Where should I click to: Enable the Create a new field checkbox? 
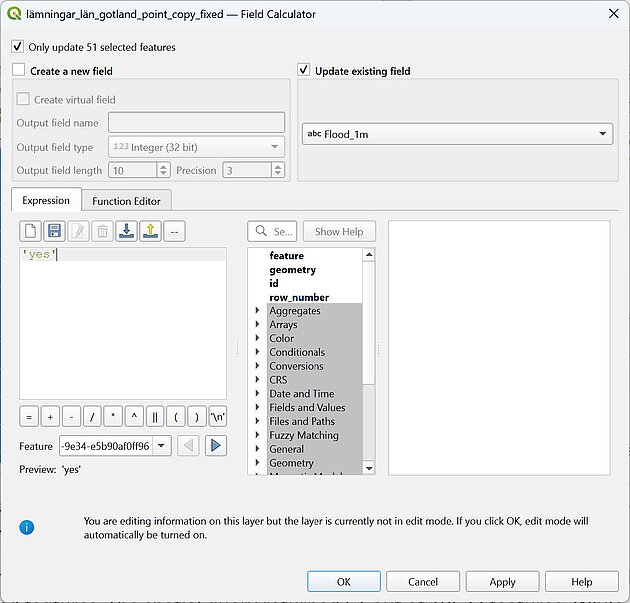[x=18, y=70]
